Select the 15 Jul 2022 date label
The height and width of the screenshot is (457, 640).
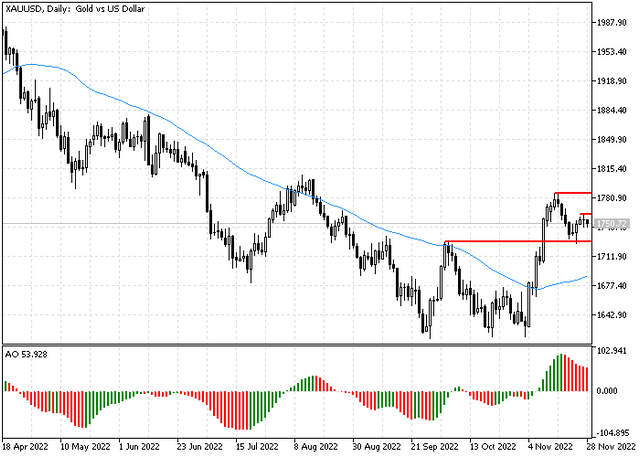[x=257, y=447]
